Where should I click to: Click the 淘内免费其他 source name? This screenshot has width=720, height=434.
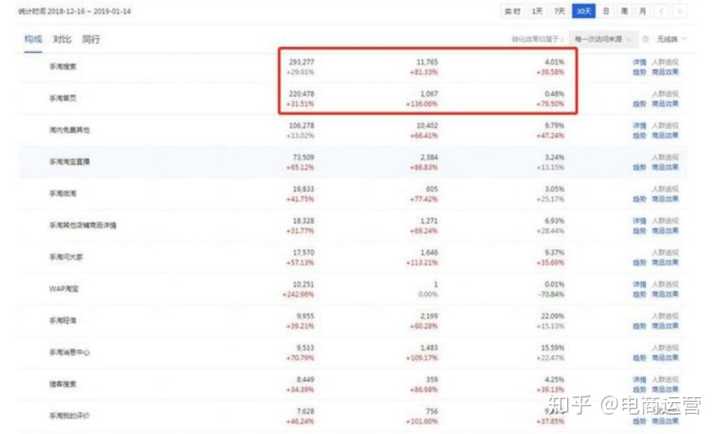click(x=70, y=130)
